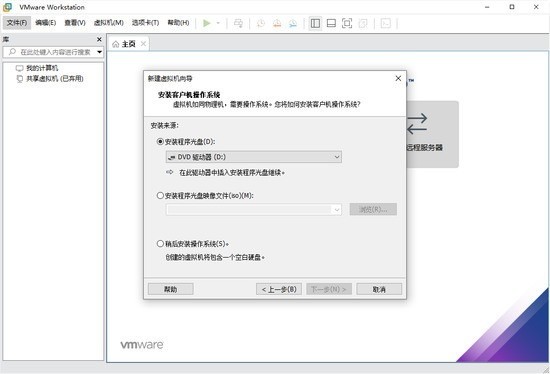Image resolution: width=550 pixels, height=374 pixels.
Task: Open the 查看(V) menu
Action: [75, 23]
